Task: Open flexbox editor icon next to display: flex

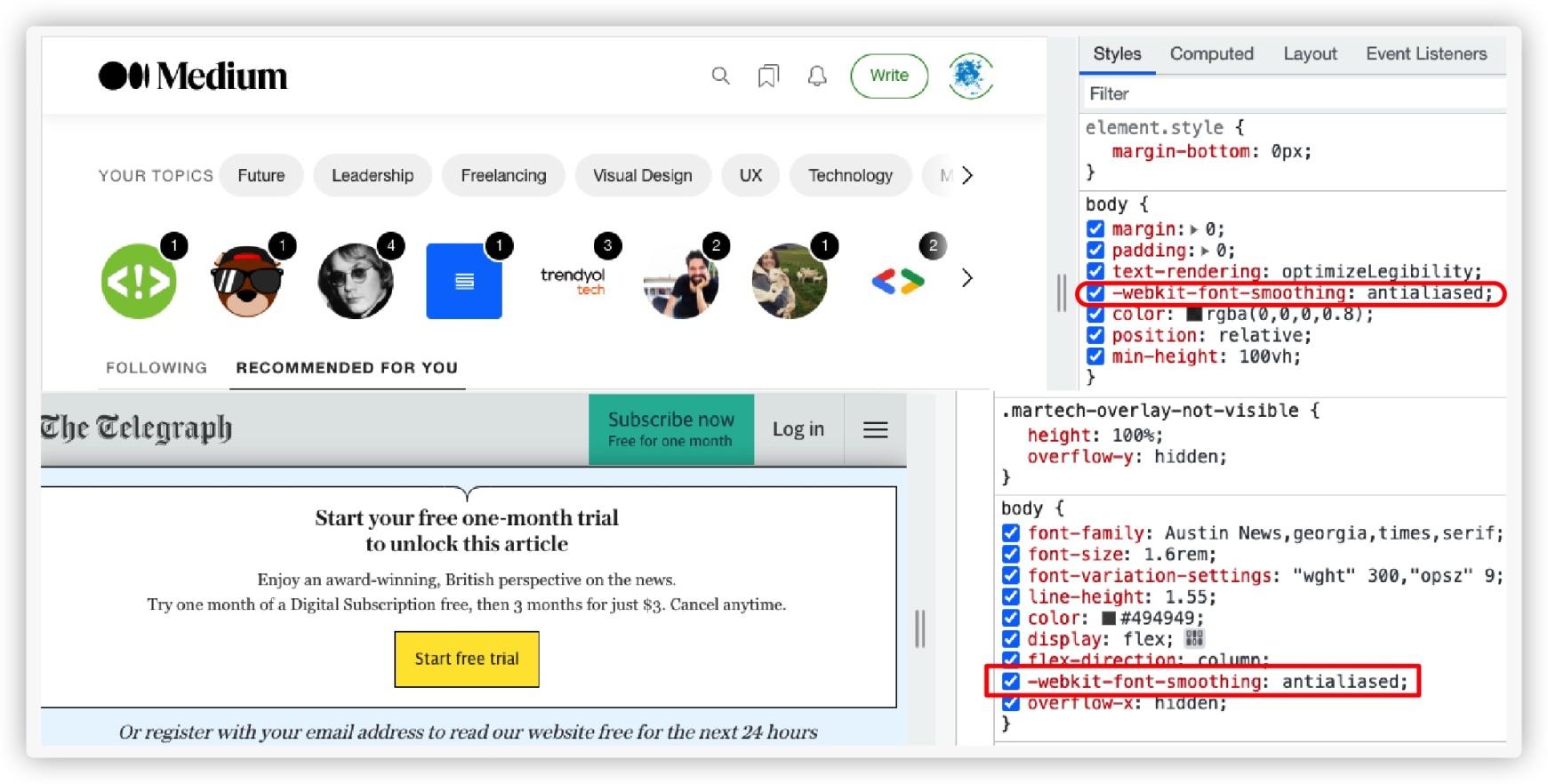Action: pyautogui.click(x=1194, y=638)
